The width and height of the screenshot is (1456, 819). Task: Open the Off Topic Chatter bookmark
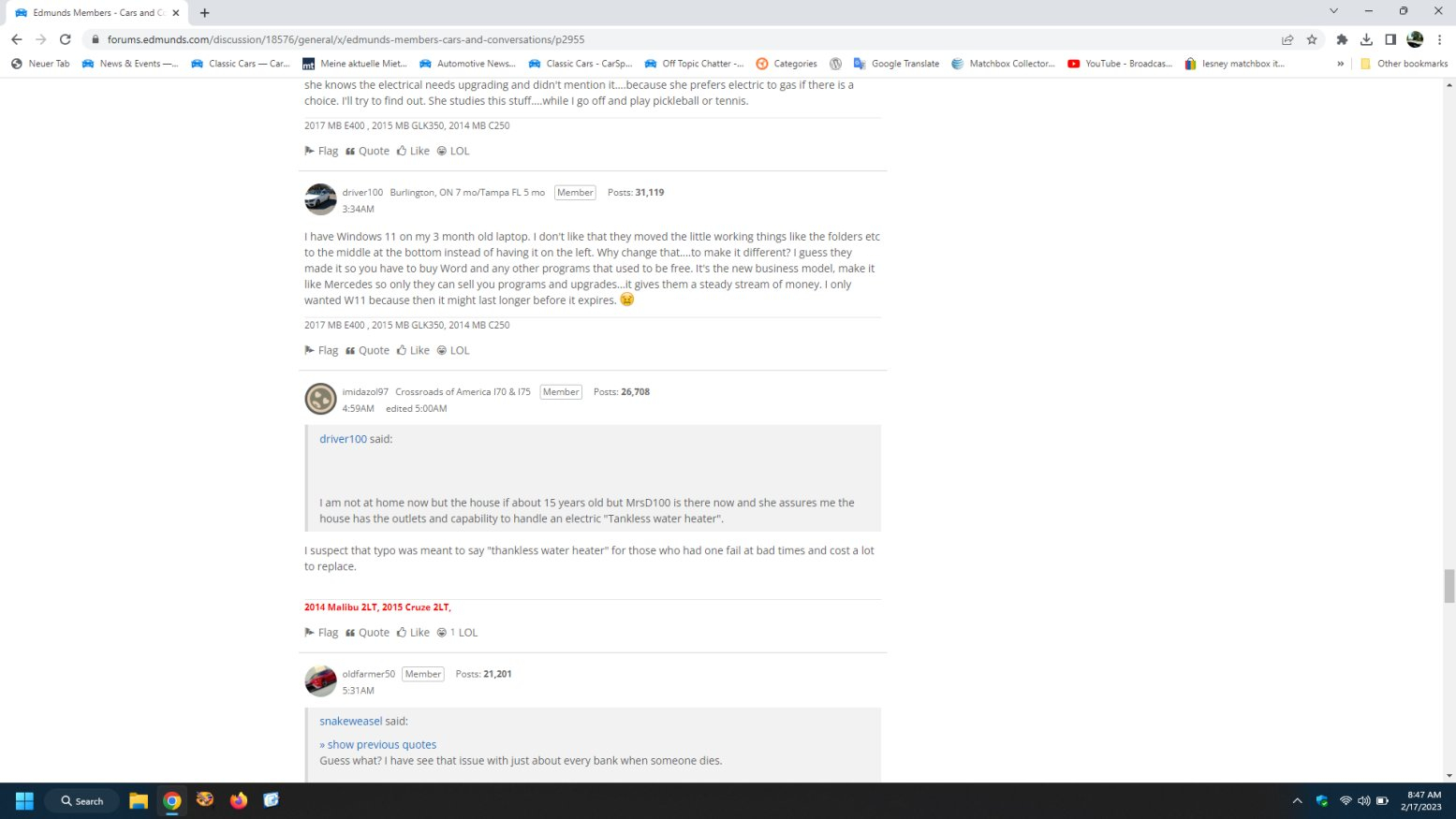[x=694, y=64]
